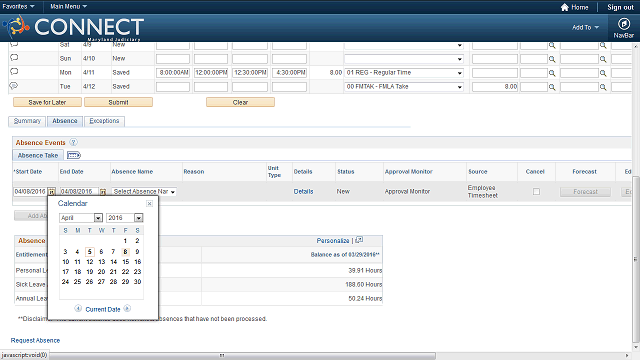This screenshot has width=640, height=360.
Task: Open the Select Absence Name dropdown
Action: [x=144, y=191]
